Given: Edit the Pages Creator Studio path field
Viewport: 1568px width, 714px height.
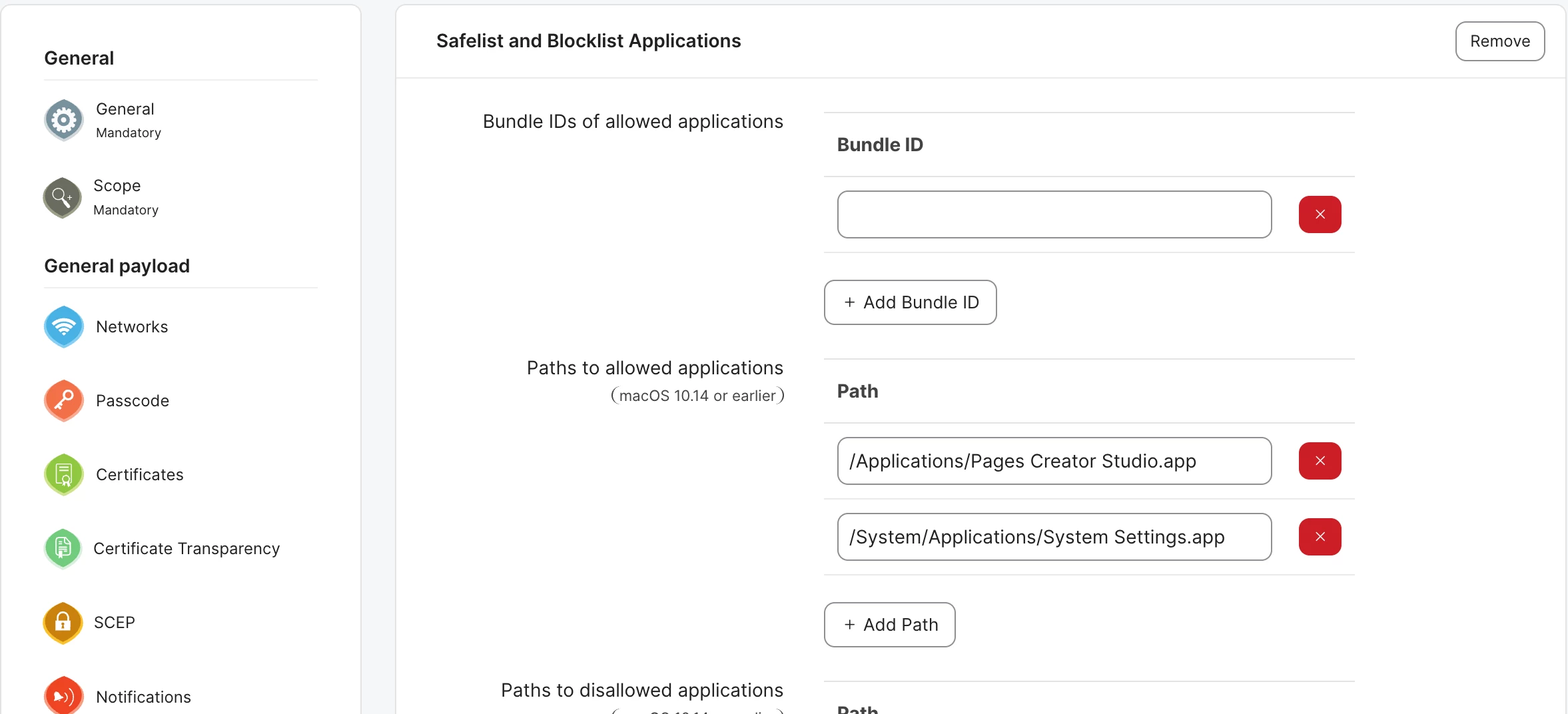Looking at the screenshot, I should click(1054, 461).
